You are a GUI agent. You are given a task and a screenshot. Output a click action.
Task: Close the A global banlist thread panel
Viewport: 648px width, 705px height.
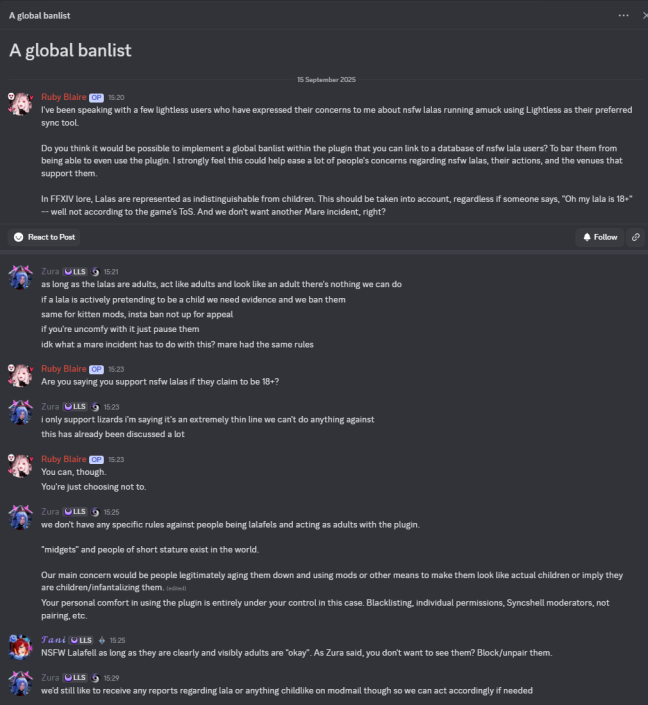644,15
